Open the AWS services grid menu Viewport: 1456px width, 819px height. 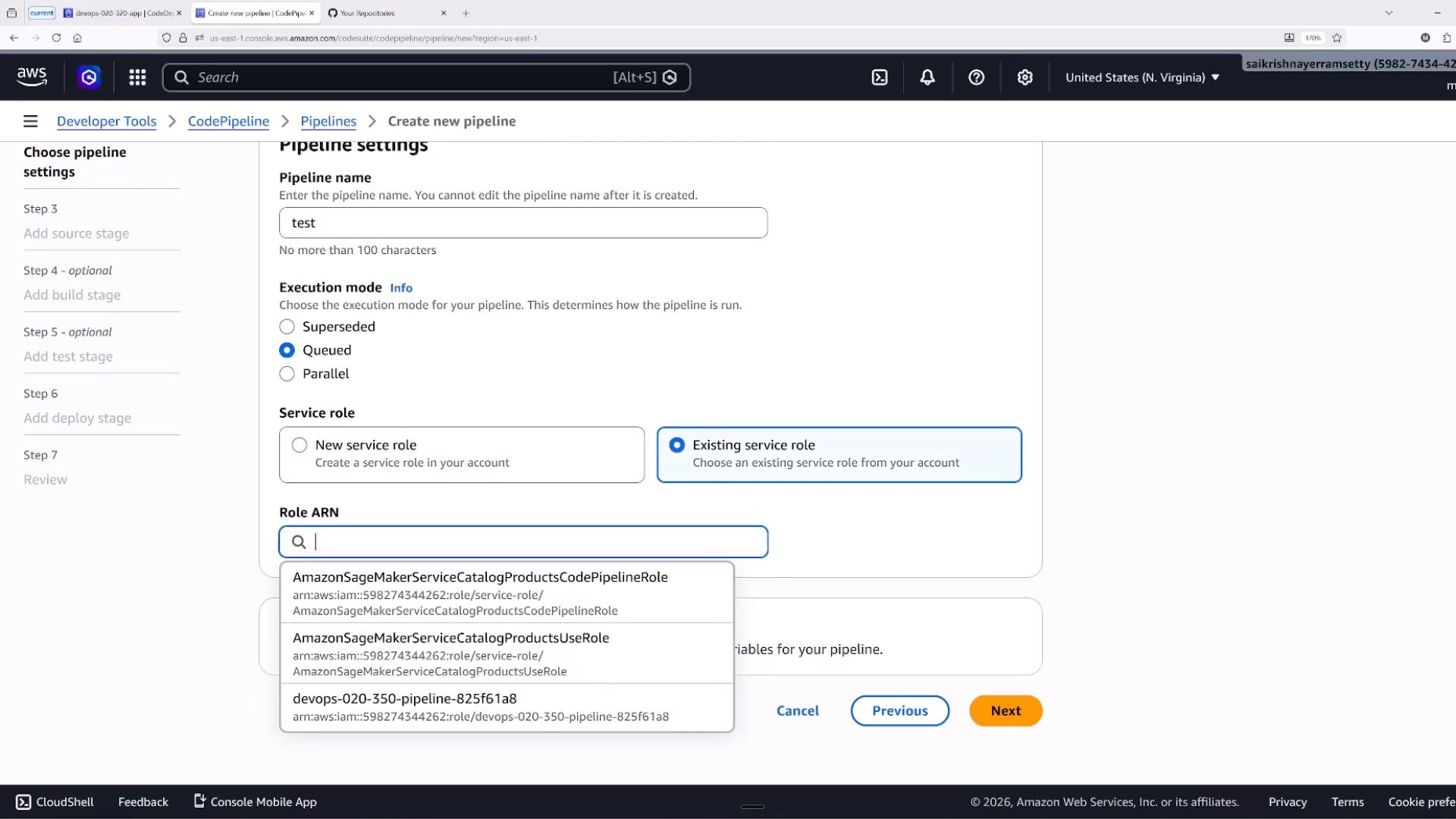(137, 77)
